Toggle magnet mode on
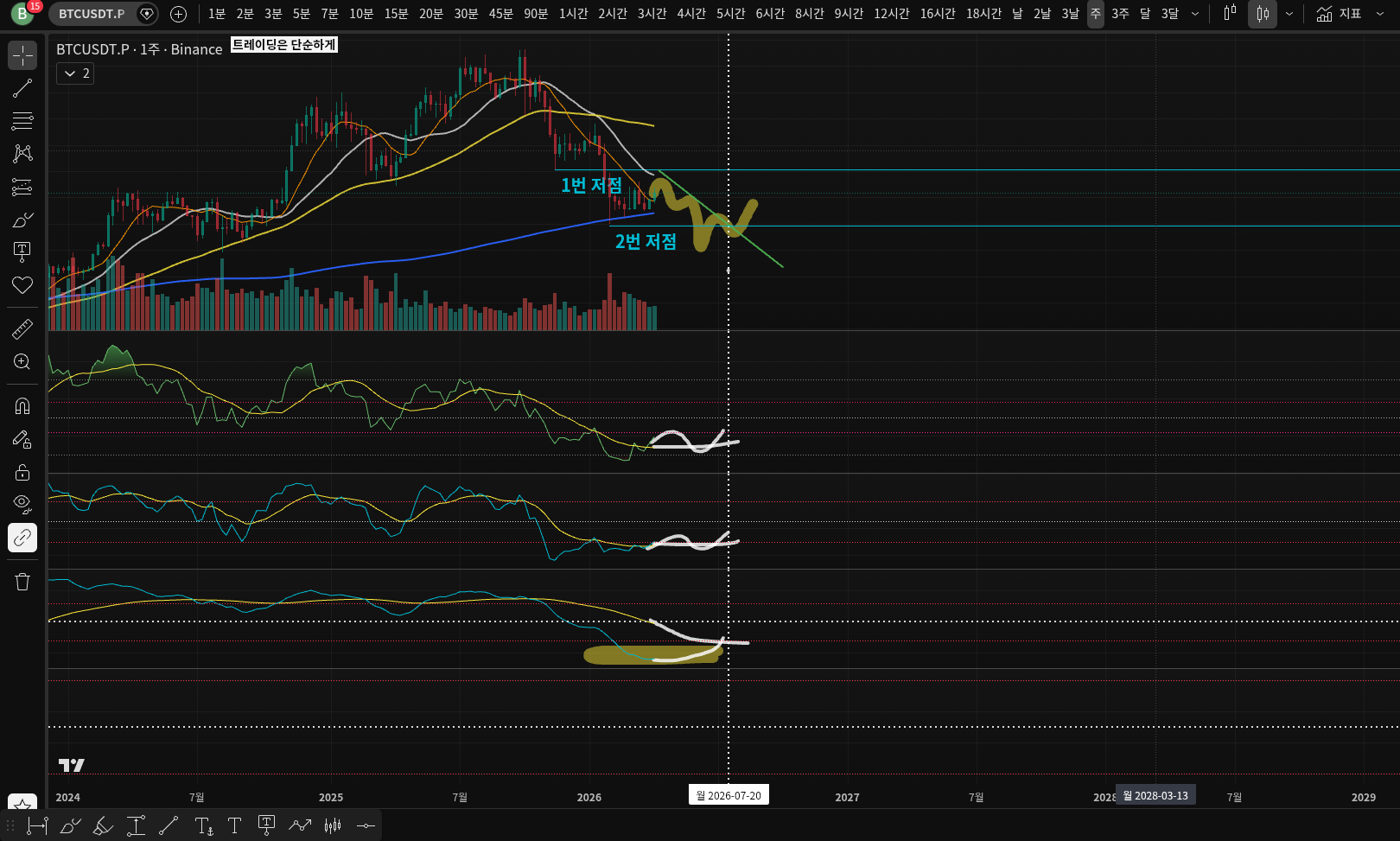 [22, 406]
